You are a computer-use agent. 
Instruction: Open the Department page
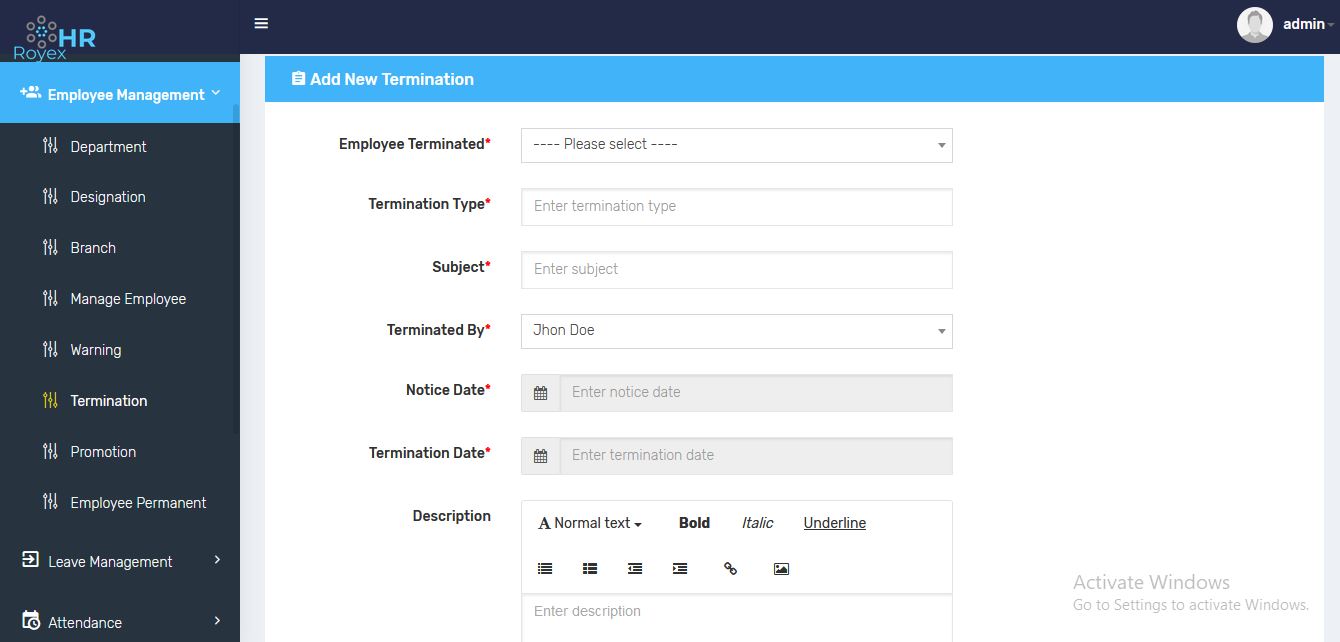(108, 146)
